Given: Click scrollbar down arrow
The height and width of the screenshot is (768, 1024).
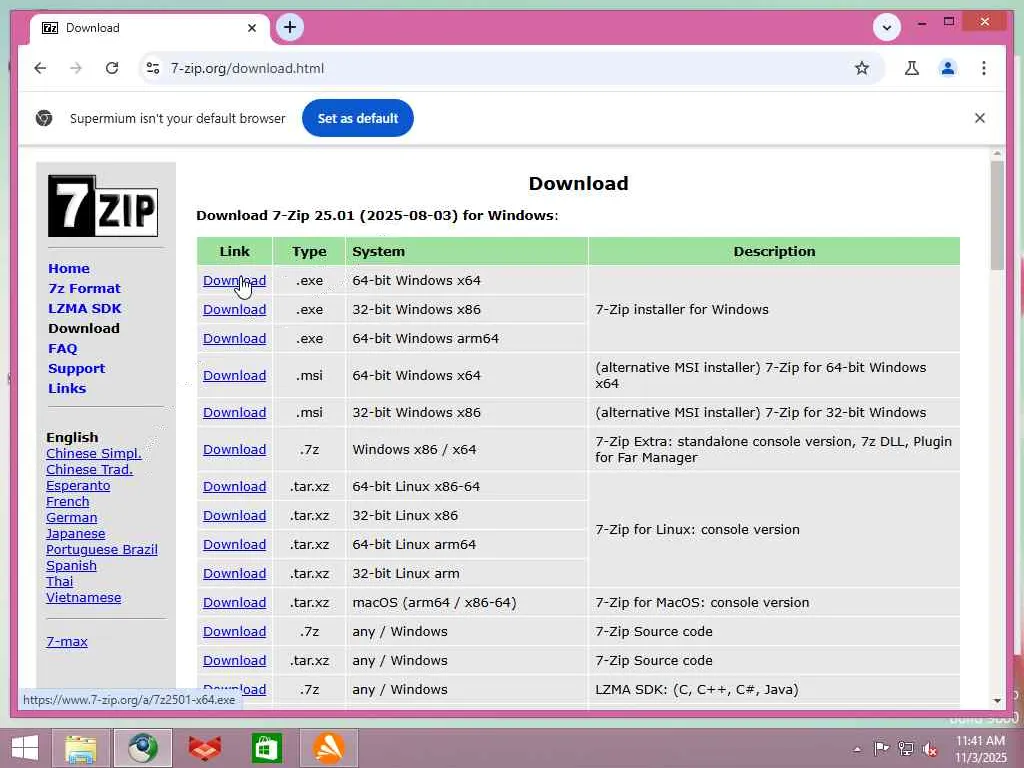Looking at the screenshot, I should click(x=997, y=701).
